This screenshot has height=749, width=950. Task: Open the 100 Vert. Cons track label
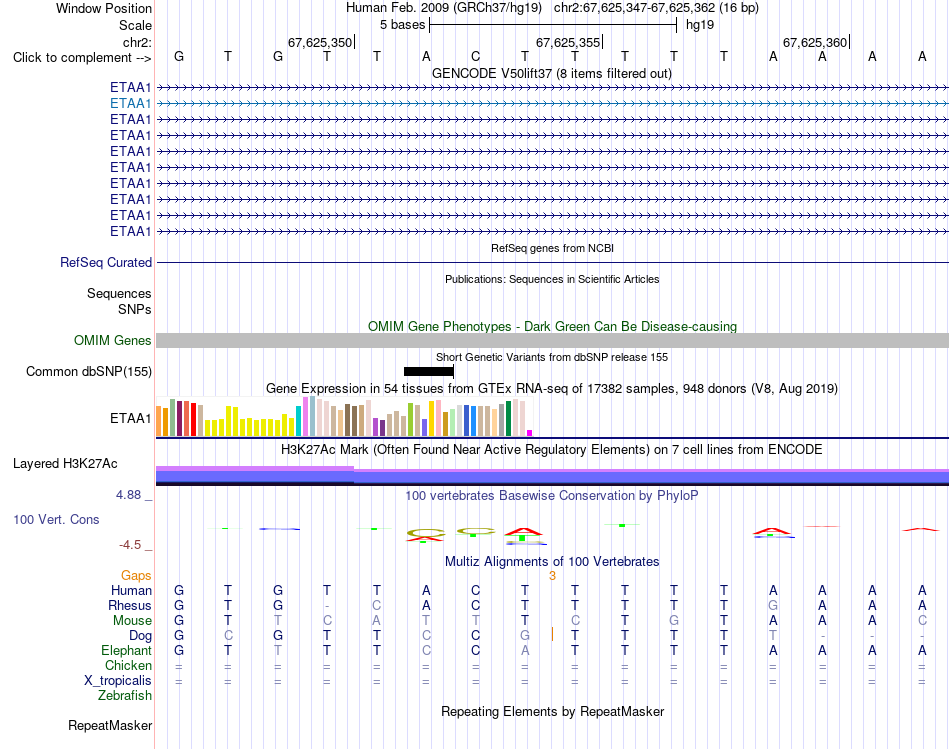56,519
